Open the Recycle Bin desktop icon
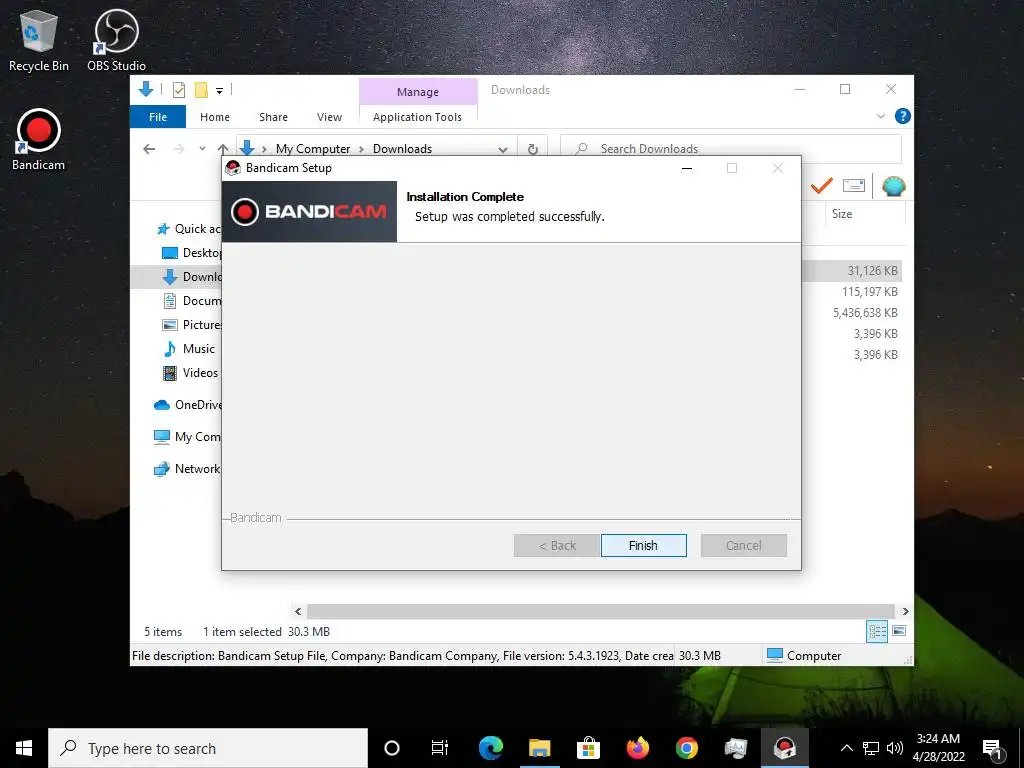The image size is (1024, 768). point(39,40)
